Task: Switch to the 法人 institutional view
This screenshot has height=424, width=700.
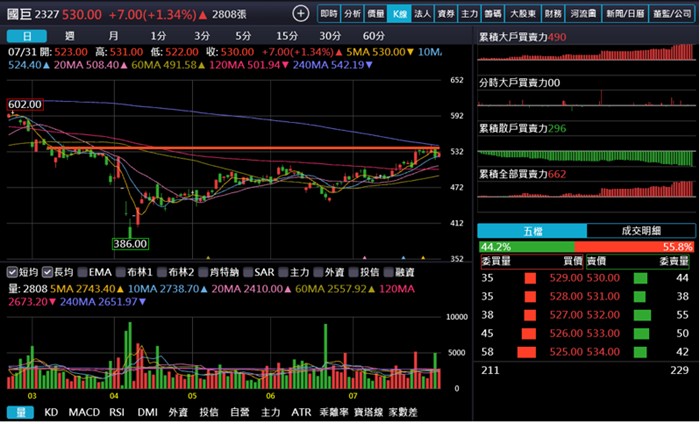Action: tap(422, 14)
